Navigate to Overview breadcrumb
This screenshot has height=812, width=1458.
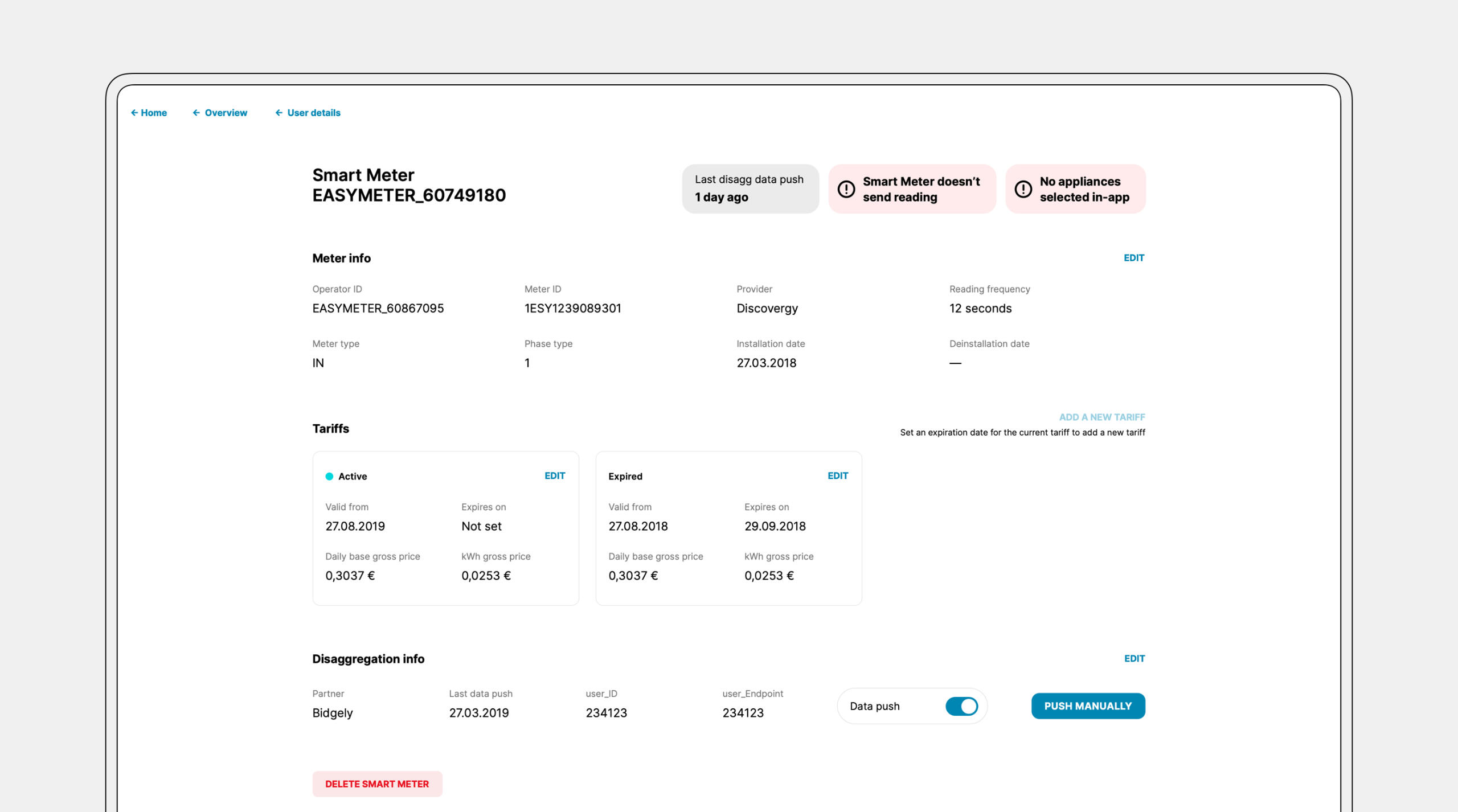point(226,113)
